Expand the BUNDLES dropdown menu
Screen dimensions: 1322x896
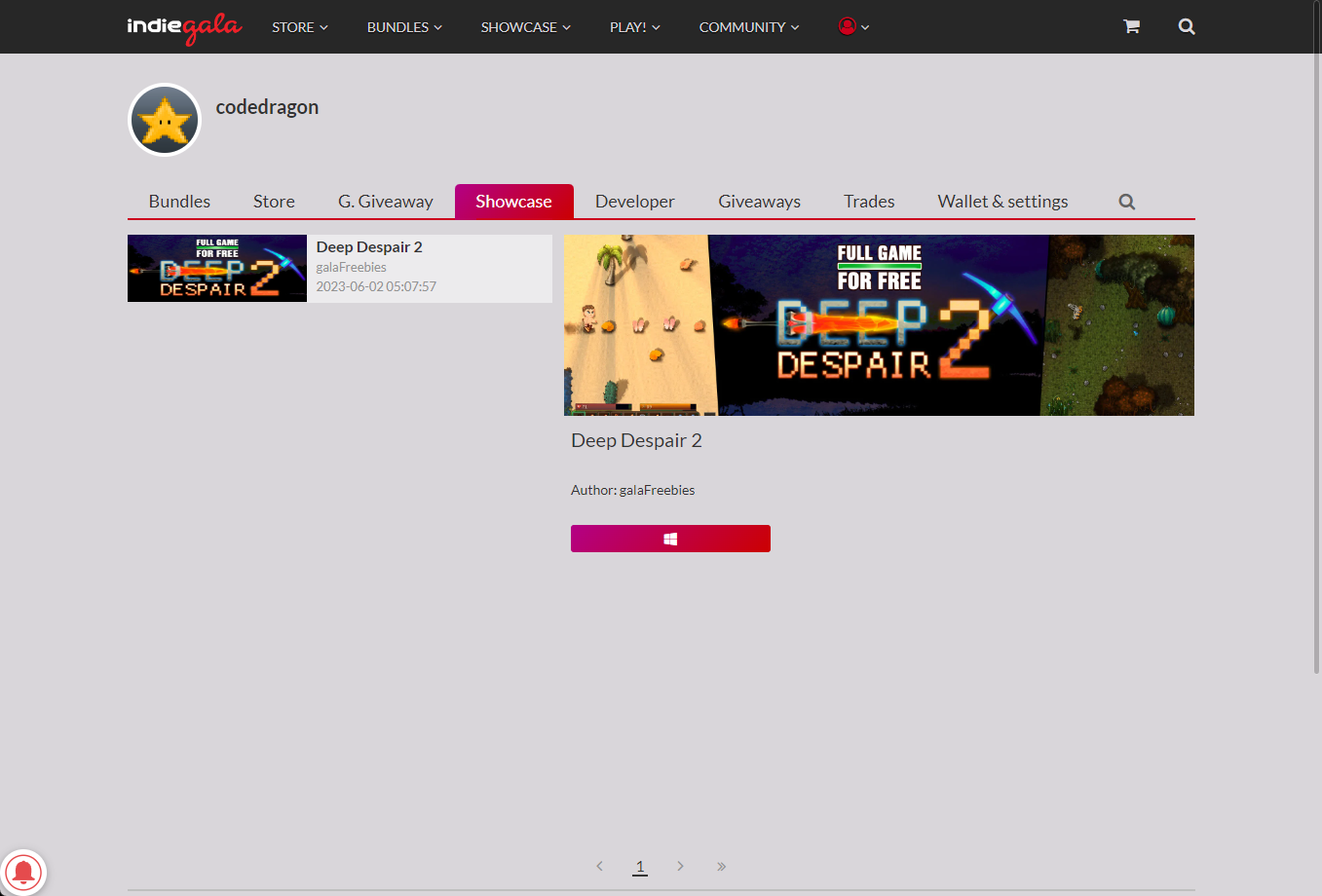point(404,27)
